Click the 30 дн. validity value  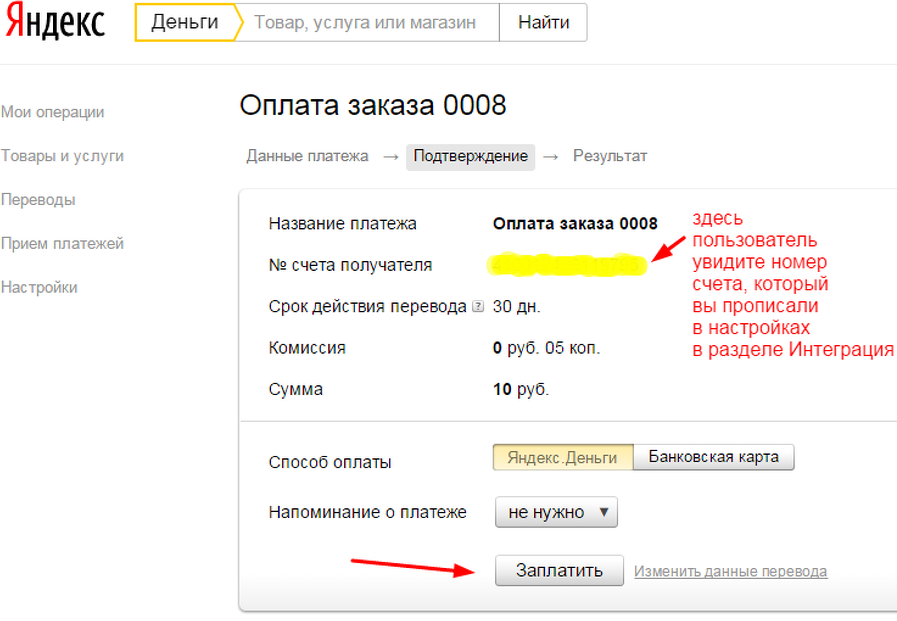tap(517, 307)
